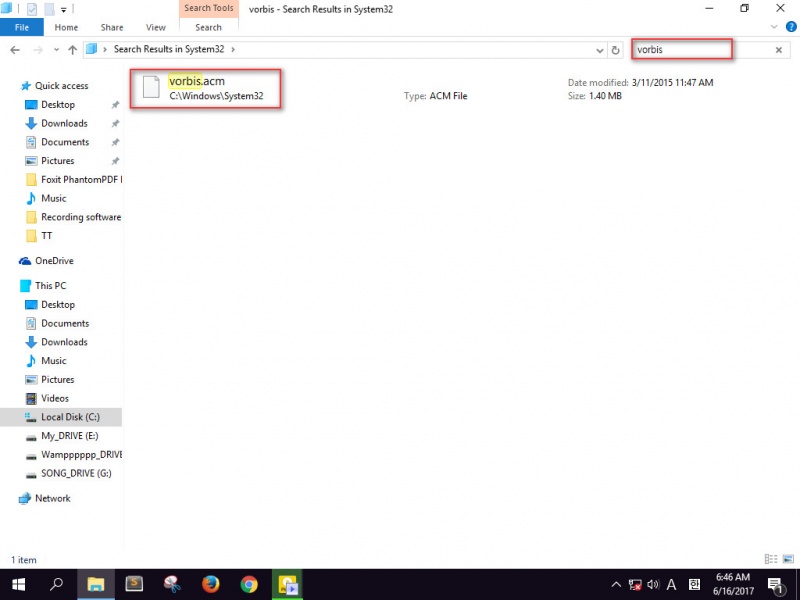Open pinned Downloads under Quick access

(64, 123)
